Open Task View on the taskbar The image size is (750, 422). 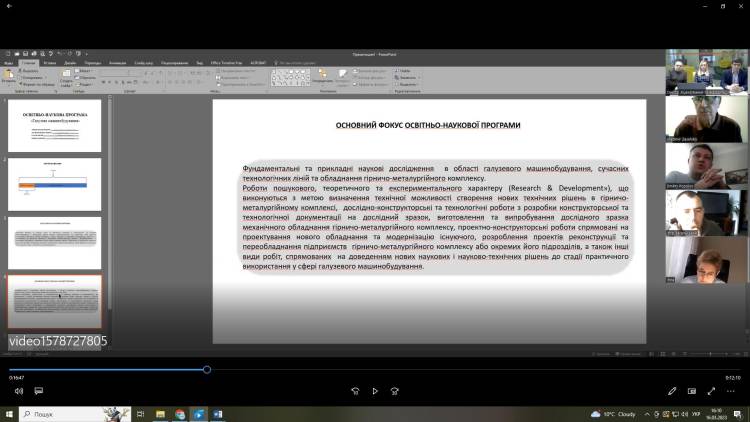[140, 414]
